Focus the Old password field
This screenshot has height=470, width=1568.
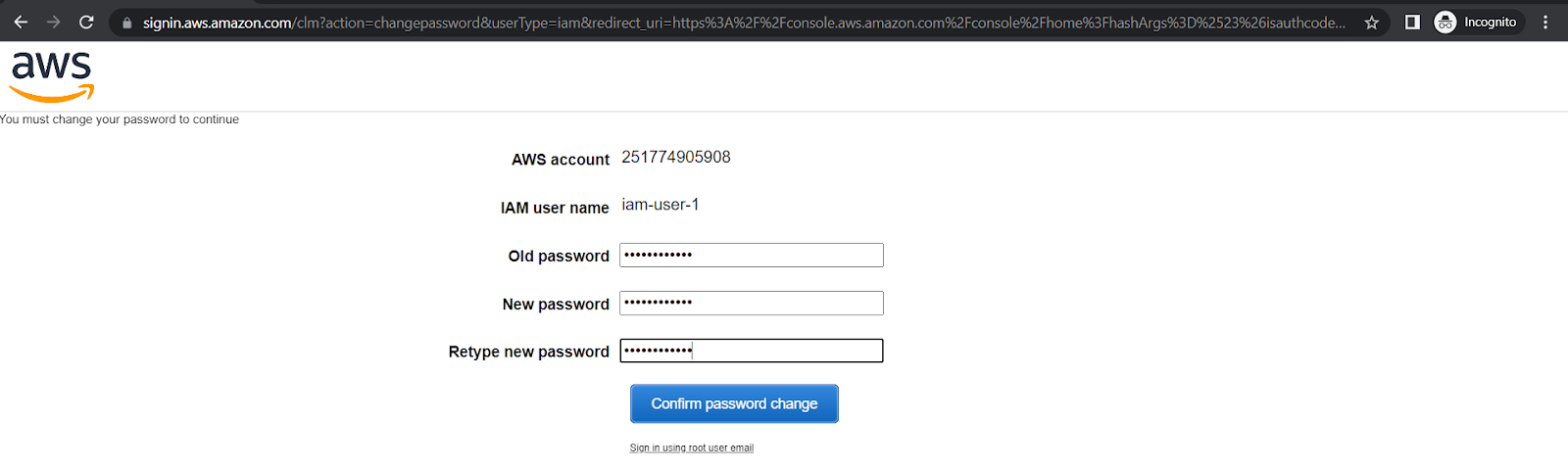(x=752, y=255)
